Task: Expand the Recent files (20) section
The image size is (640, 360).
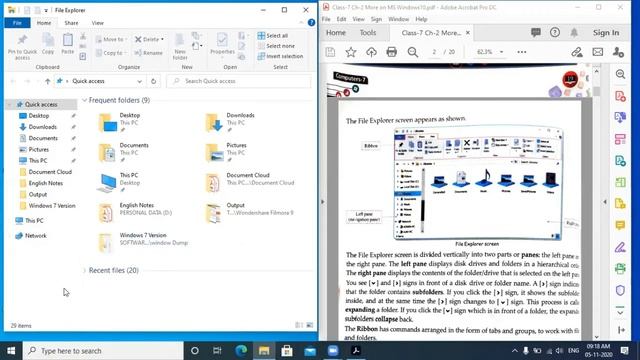Action: click(x=84, y=270)
